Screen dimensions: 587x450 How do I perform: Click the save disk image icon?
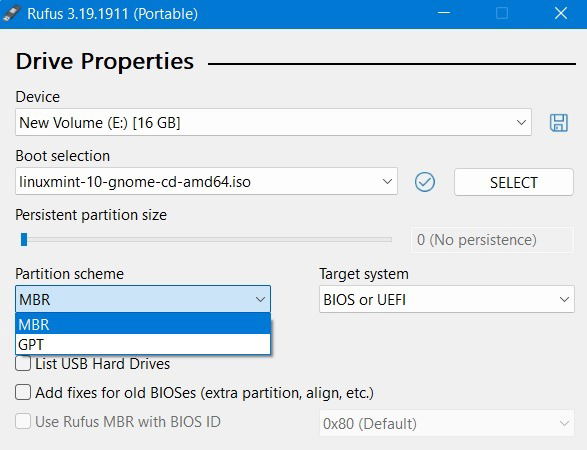[x=559, y=123]
